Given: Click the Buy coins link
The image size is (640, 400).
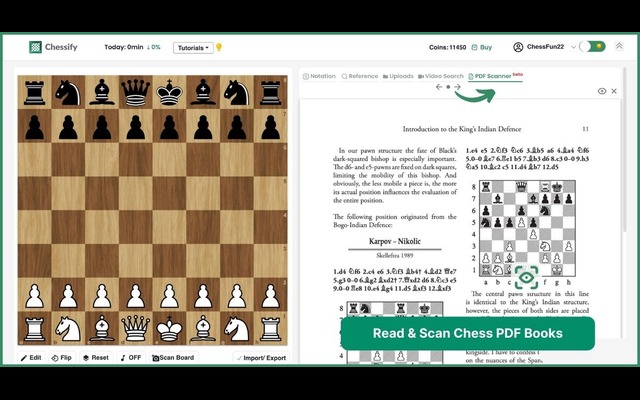Looking at the screenshot, I should click(x=482, y=47).
